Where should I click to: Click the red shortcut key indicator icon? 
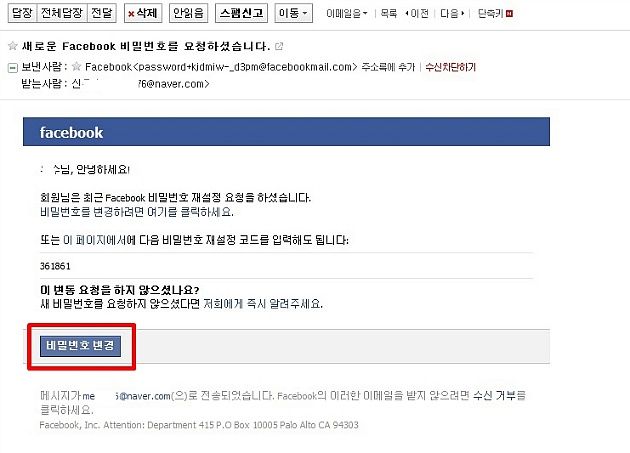point(509,14)
